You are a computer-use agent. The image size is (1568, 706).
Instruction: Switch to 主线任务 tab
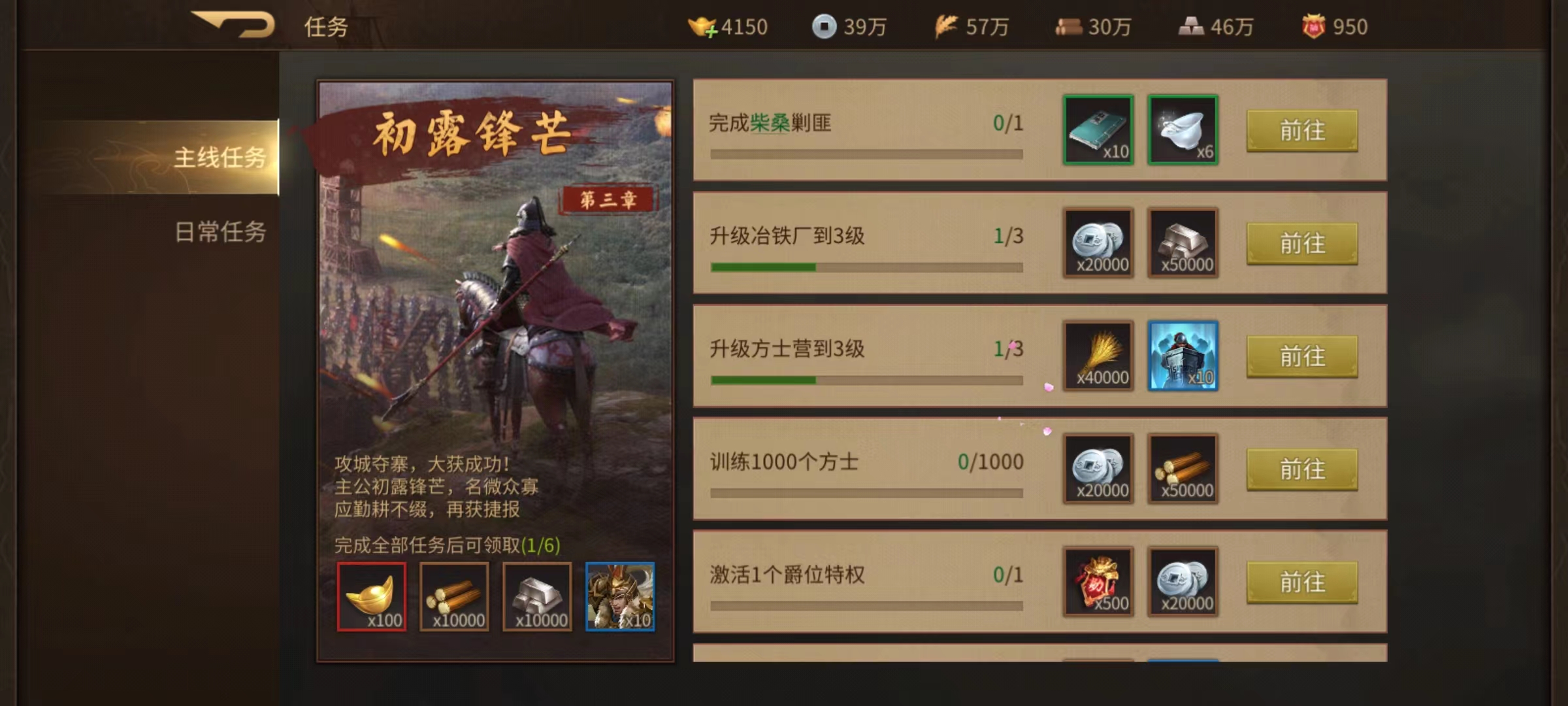click(x=221, y=158)
